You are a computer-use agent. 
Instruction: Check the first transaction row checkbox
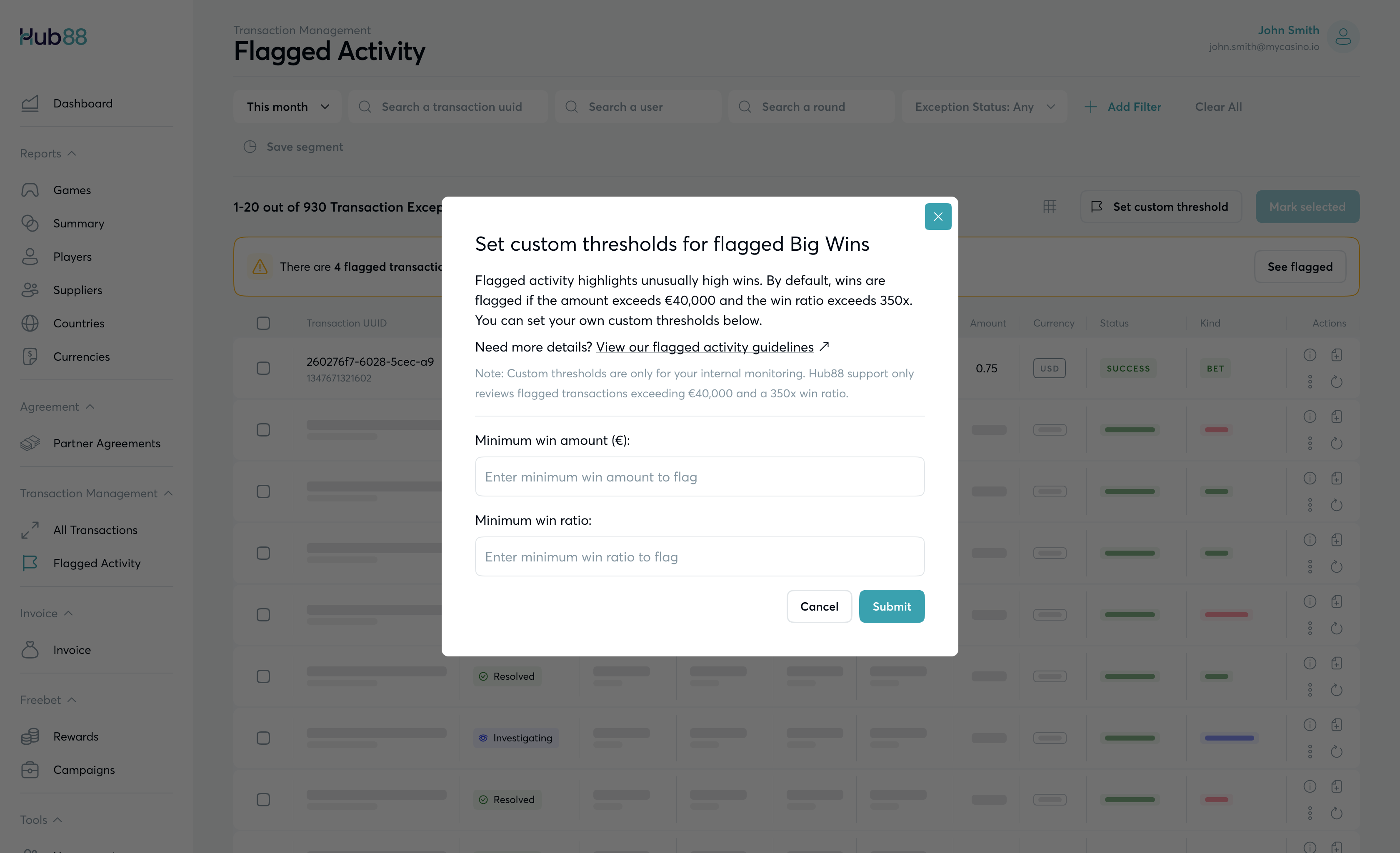click(263, 368)
